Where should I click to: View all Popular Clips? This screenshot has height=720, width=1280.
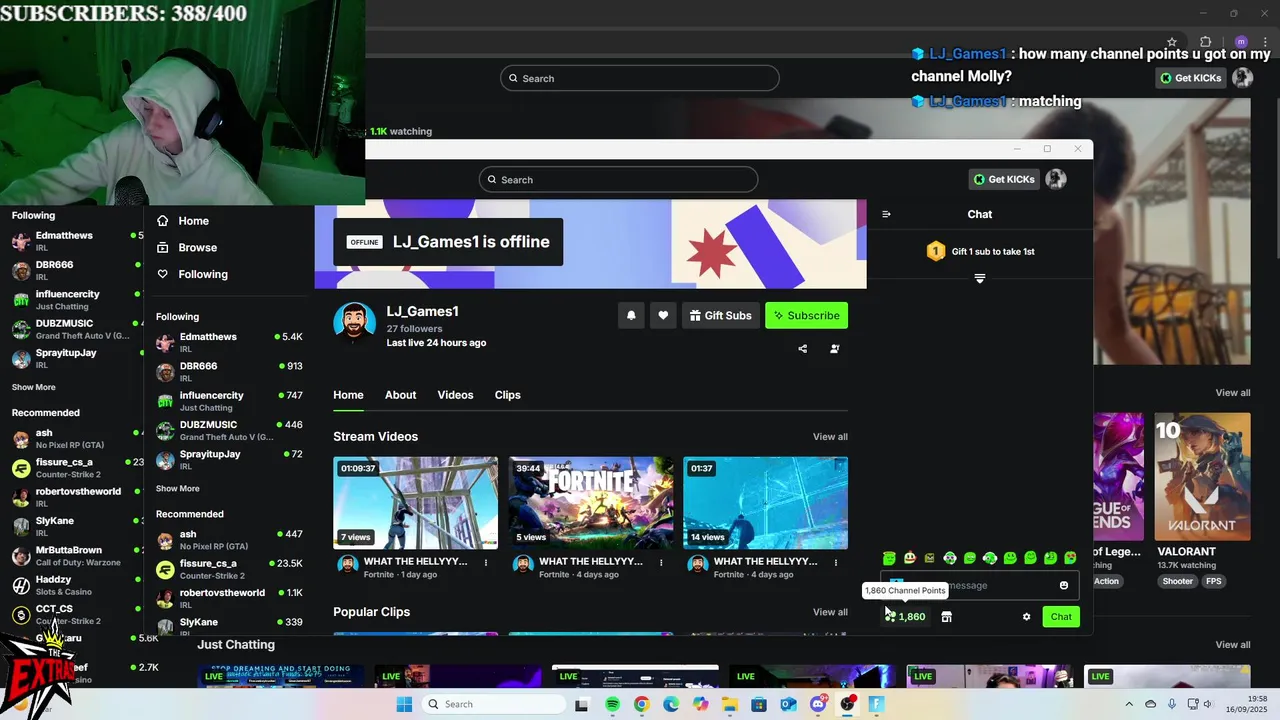830,612
